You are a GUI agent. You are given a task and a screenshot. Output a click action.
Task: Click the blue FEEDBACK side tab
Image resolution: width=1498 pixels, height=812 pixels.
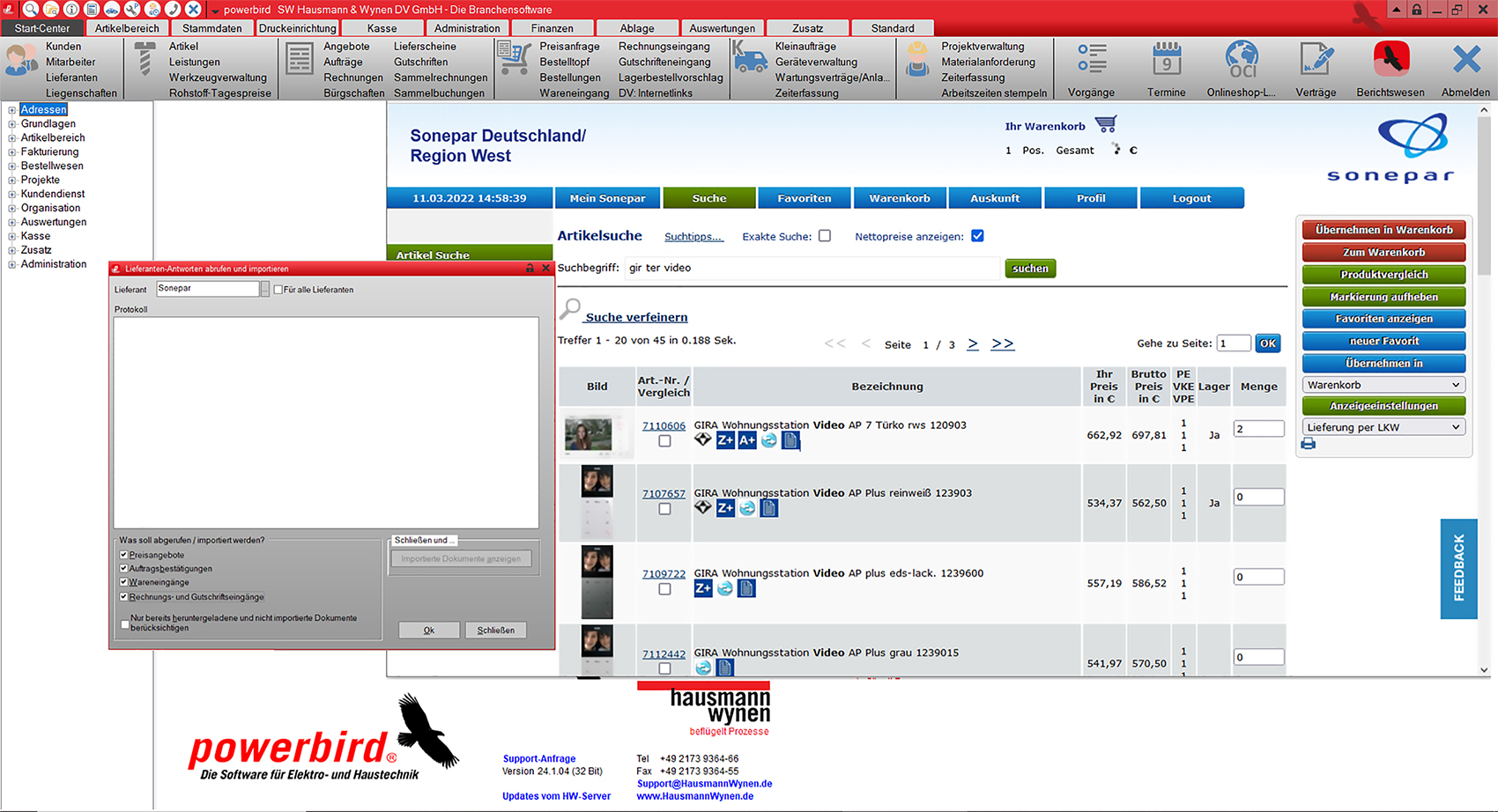[x=1458, y=569]
